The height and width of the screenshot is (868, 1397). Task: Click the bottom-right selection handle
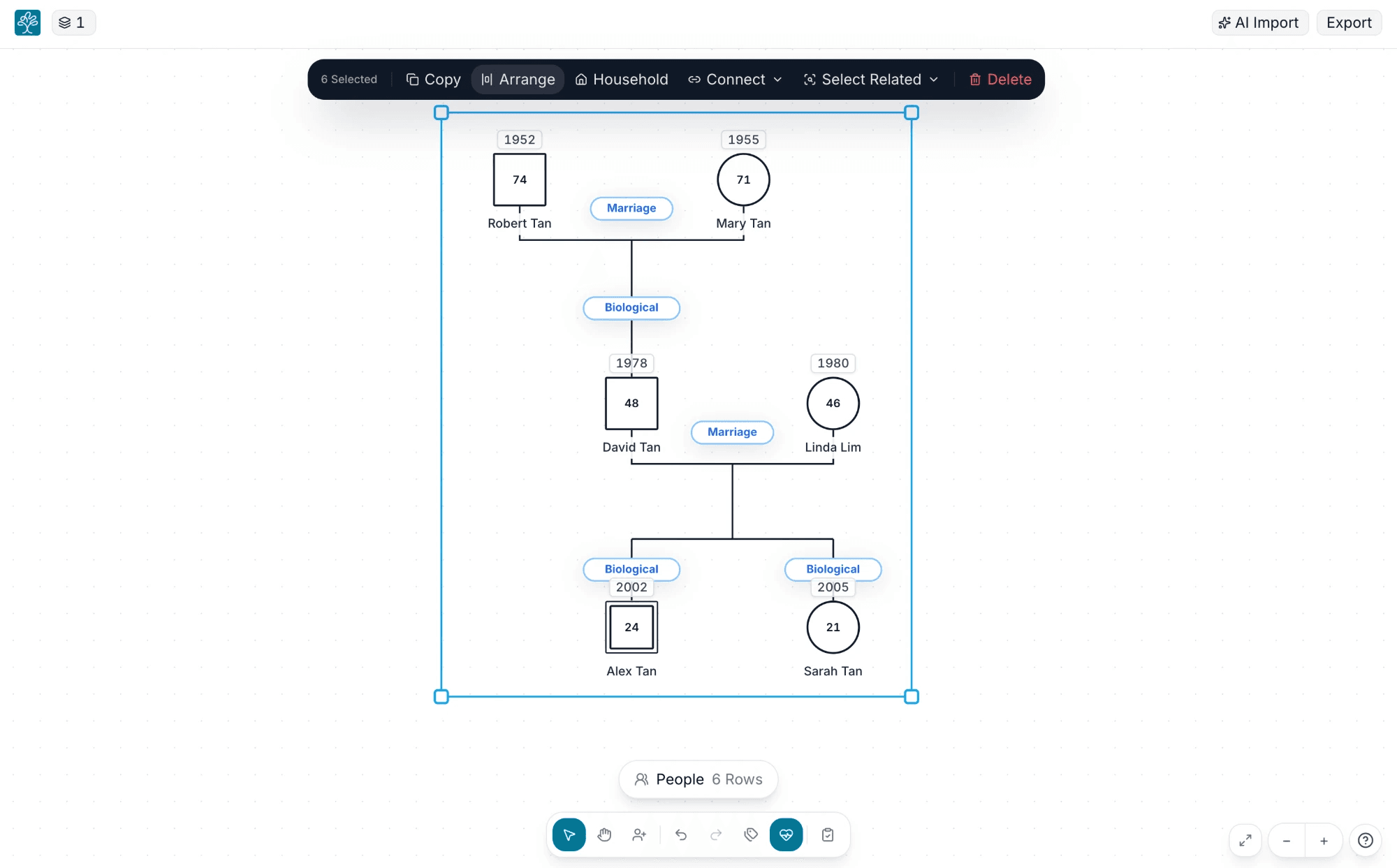[x=912, y=696]
